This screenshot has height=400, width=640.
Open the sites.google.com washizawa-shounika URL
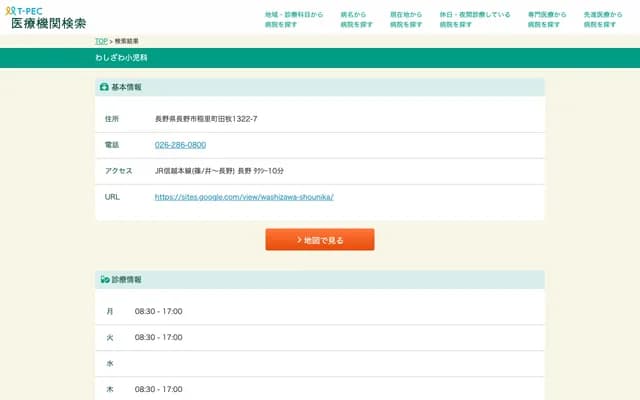(x=244, y=197)
